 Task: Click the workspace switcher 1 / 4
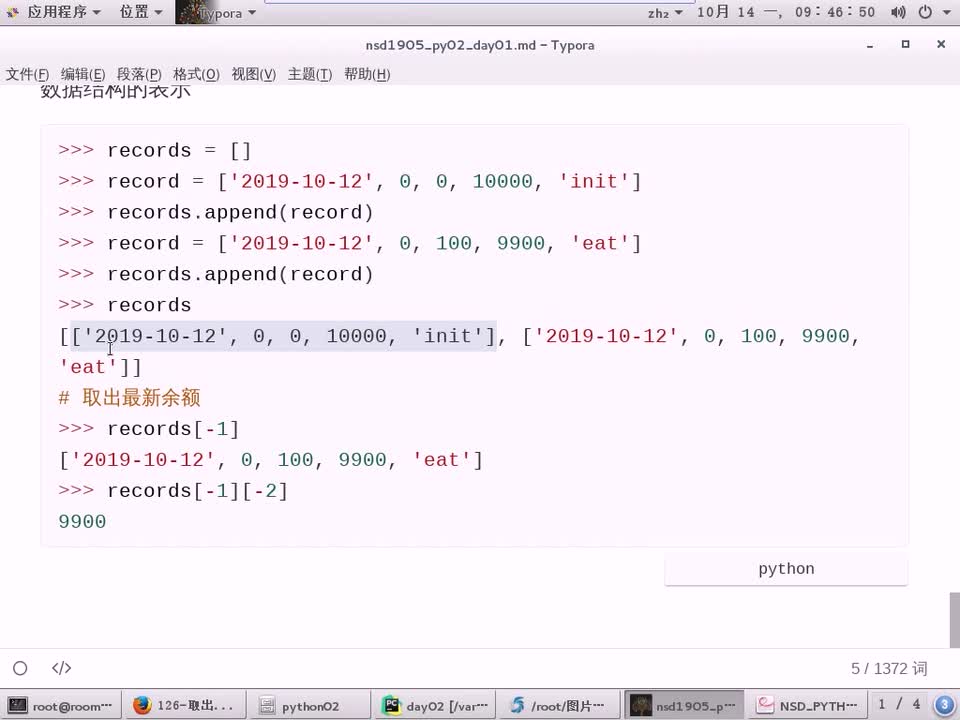click(899, 705)
